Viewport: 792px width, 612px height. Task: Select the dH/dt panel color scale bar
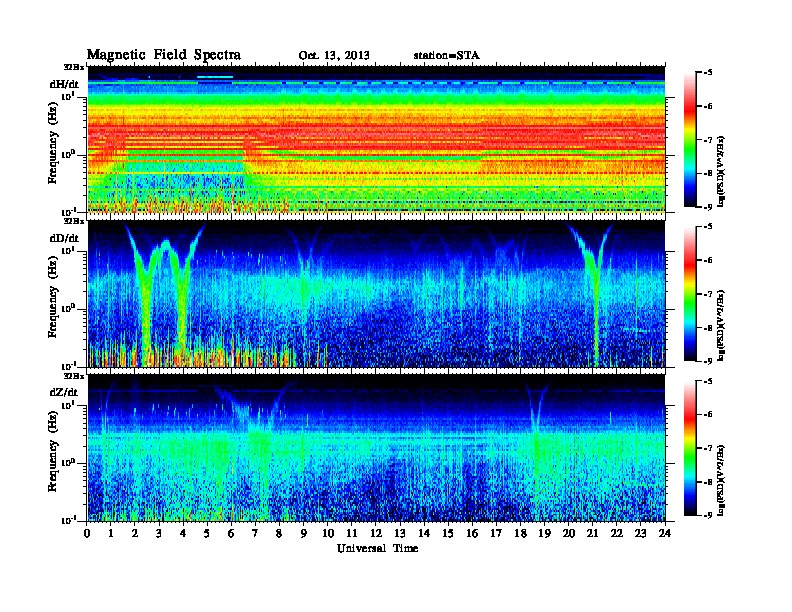[689, 140]
